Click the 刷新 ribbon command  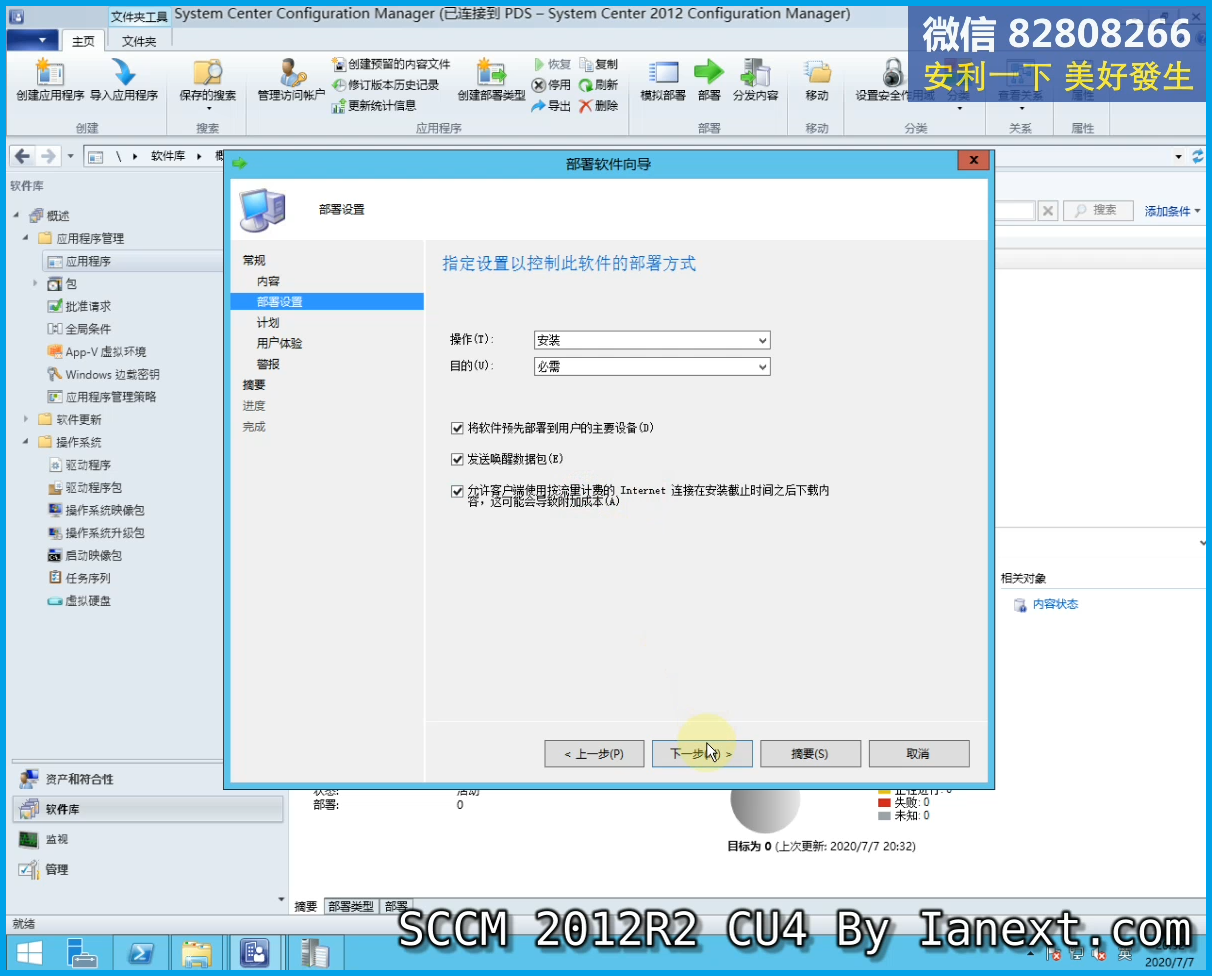[598, 85]
